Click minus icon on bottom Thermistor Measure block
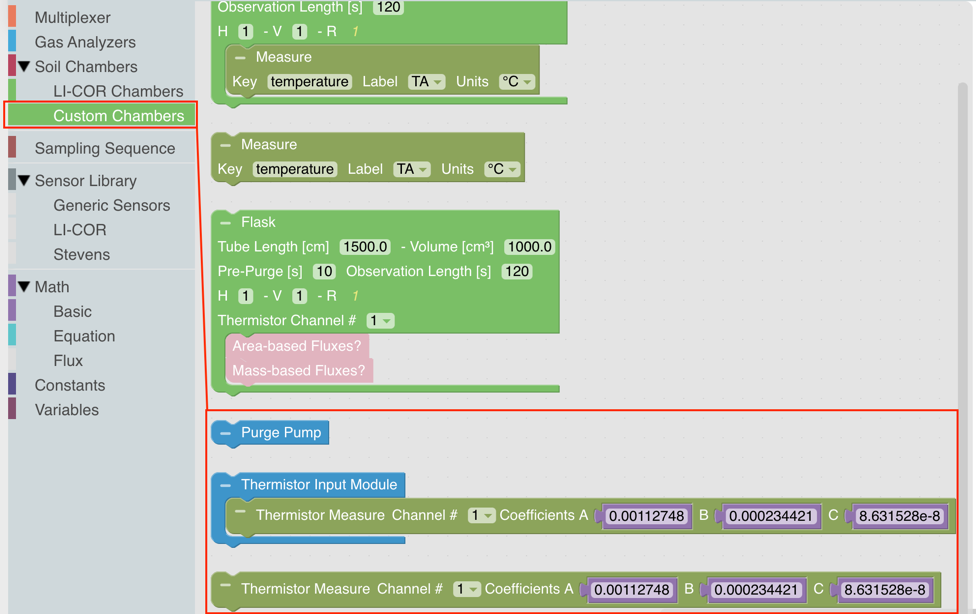The image size is (976, 614). click(226, 587)
